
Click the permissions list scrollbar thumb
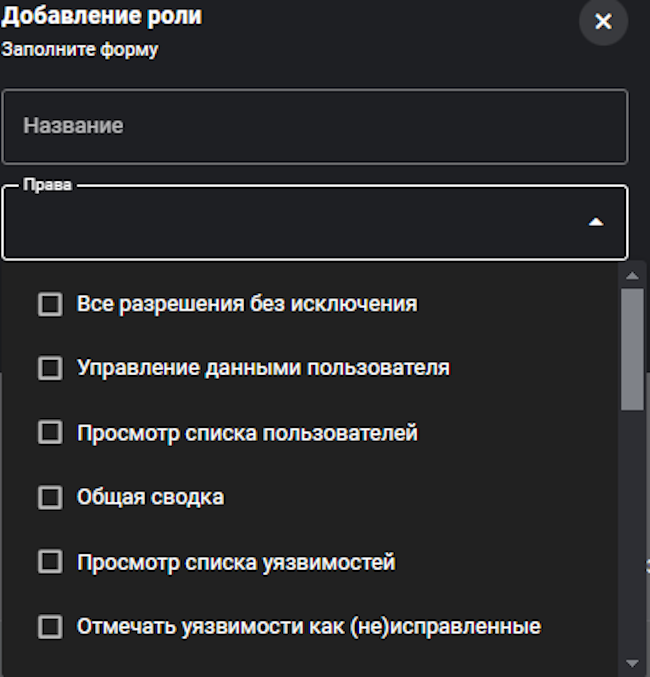coord(632,348)
